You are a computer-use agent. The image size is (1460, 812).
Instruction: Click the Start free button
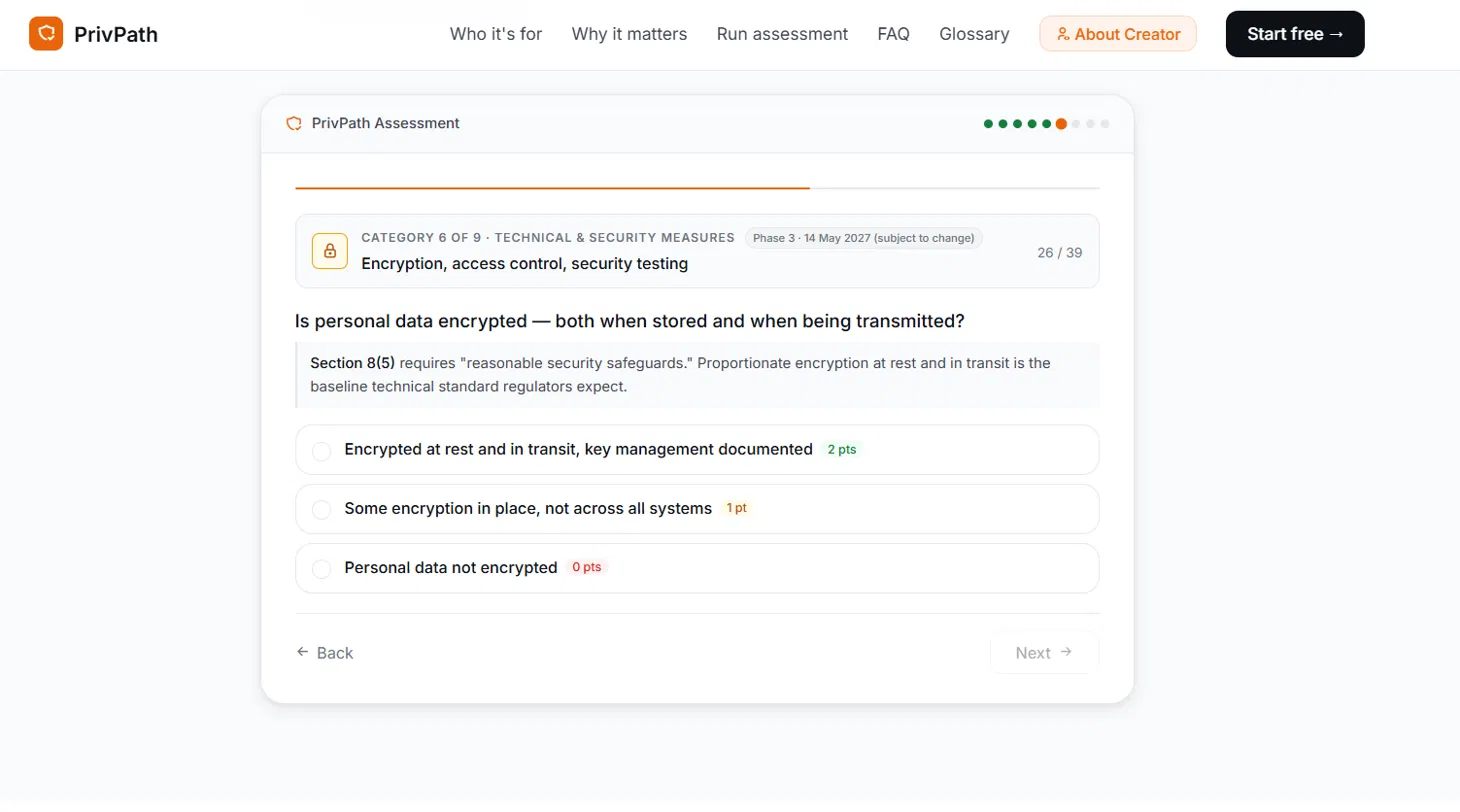pos(1295,34)
